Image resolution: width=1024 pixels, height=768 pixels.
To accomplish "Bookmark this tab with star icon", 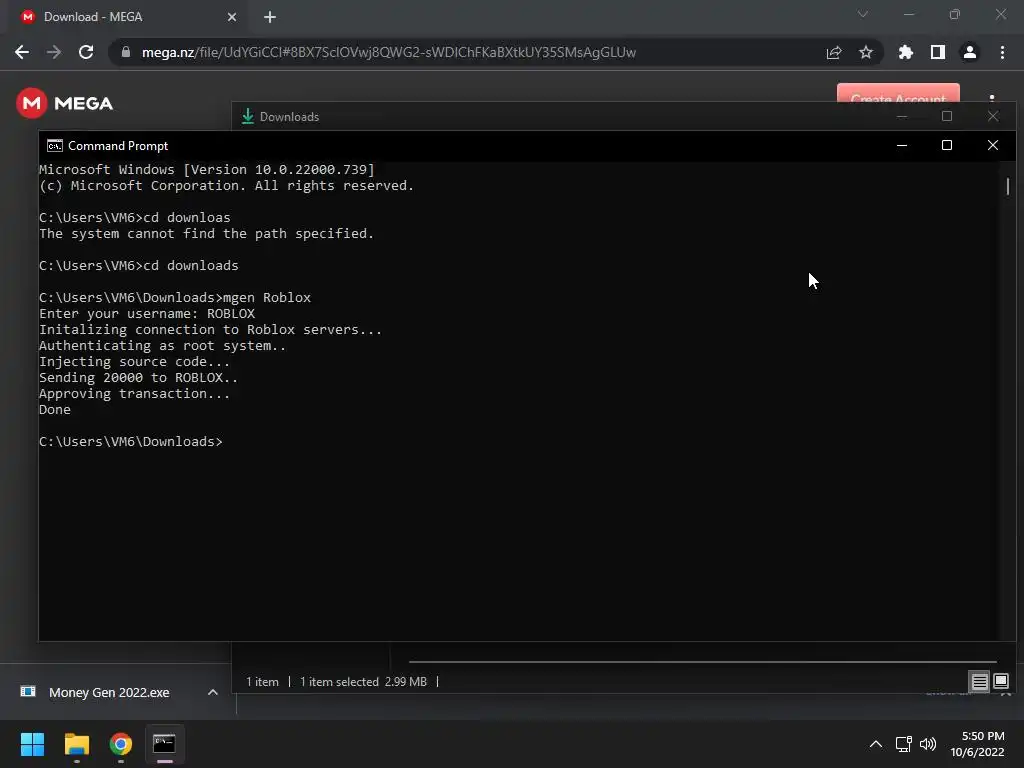I will (x=866, y=52).
